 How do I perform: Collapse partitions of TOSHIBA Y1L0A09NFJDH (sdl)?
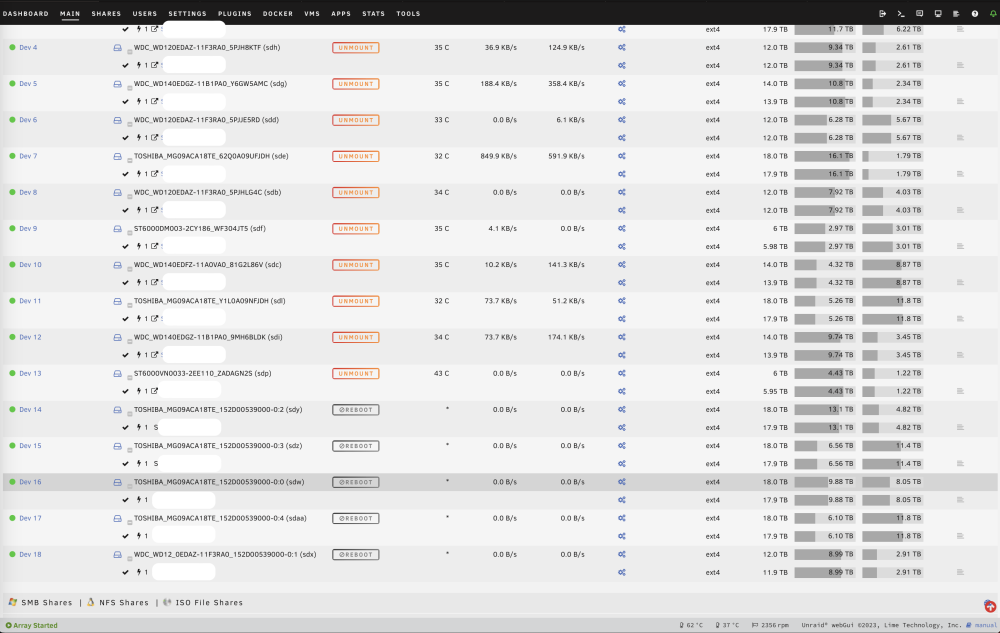point(129,305)
